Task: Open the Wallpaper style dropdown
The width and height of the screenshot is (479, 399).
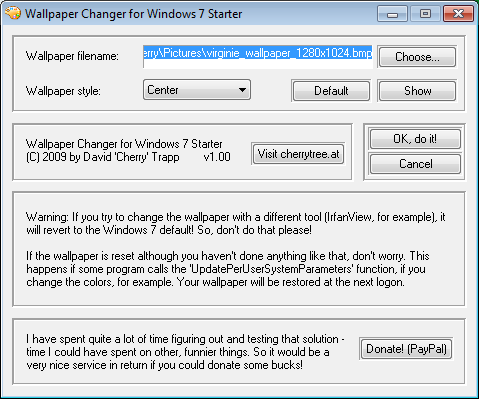Action: point(197,90)
